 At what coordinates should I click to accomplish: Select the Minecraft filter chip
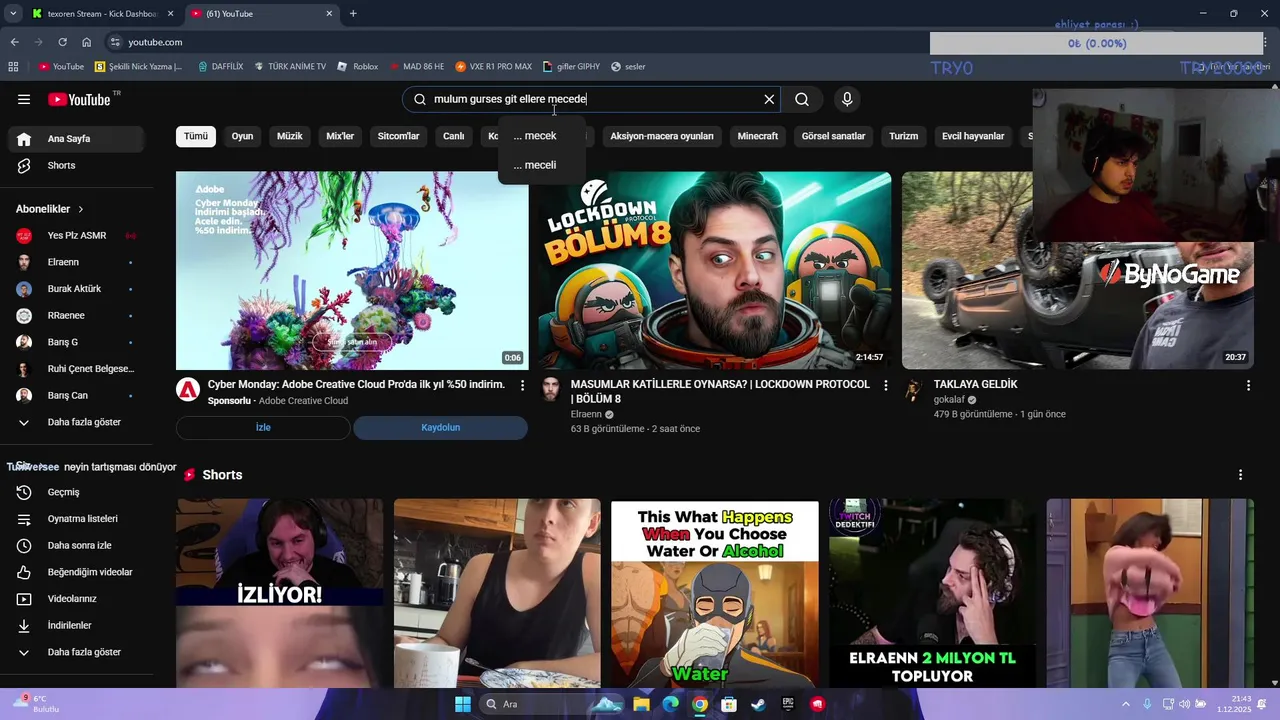coord(758,136)
